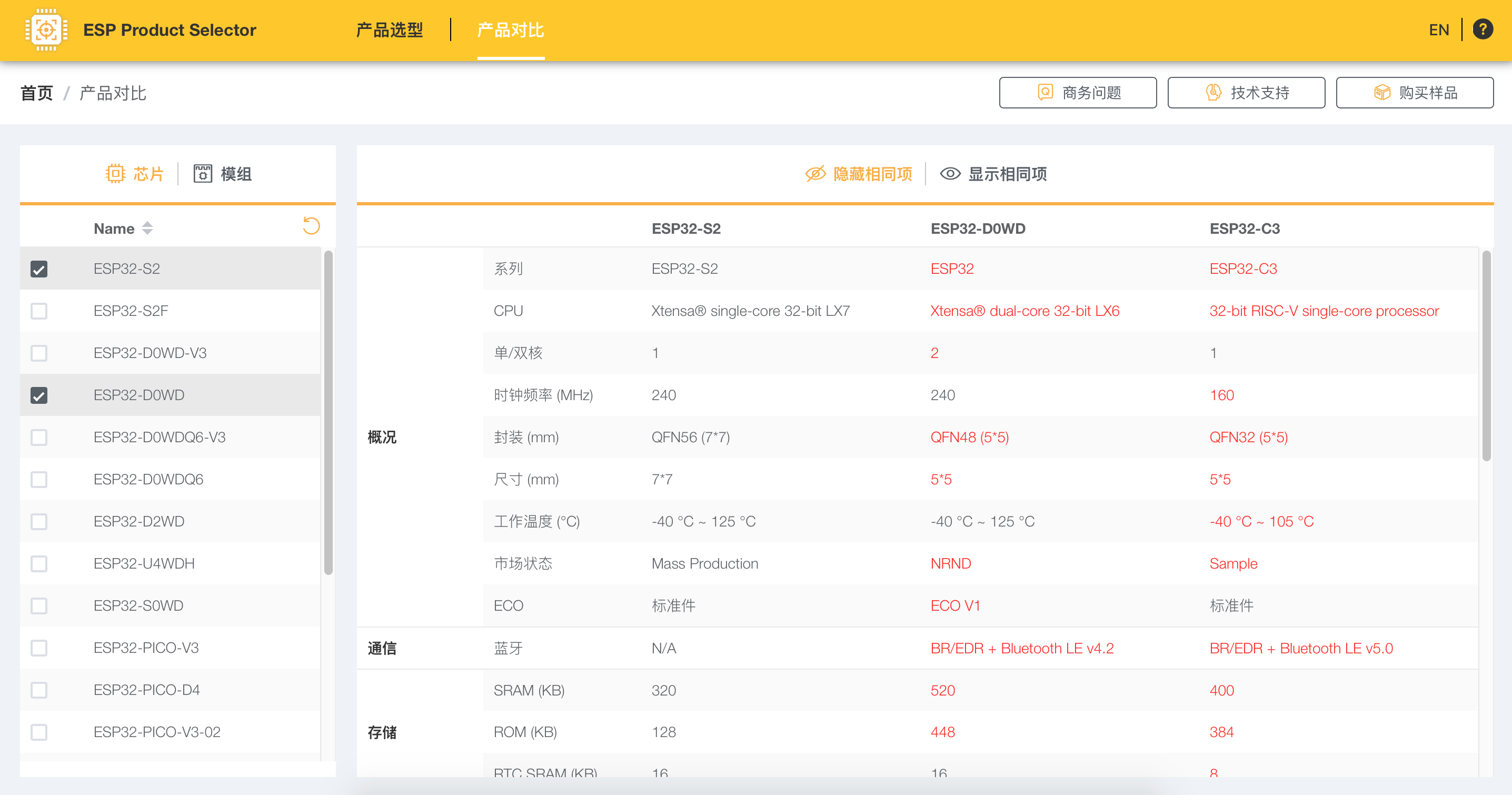Sort list by the Name column arrows
Viewport: 1512px width, 795px height.
pyautogui.click(x=147, y=228)
